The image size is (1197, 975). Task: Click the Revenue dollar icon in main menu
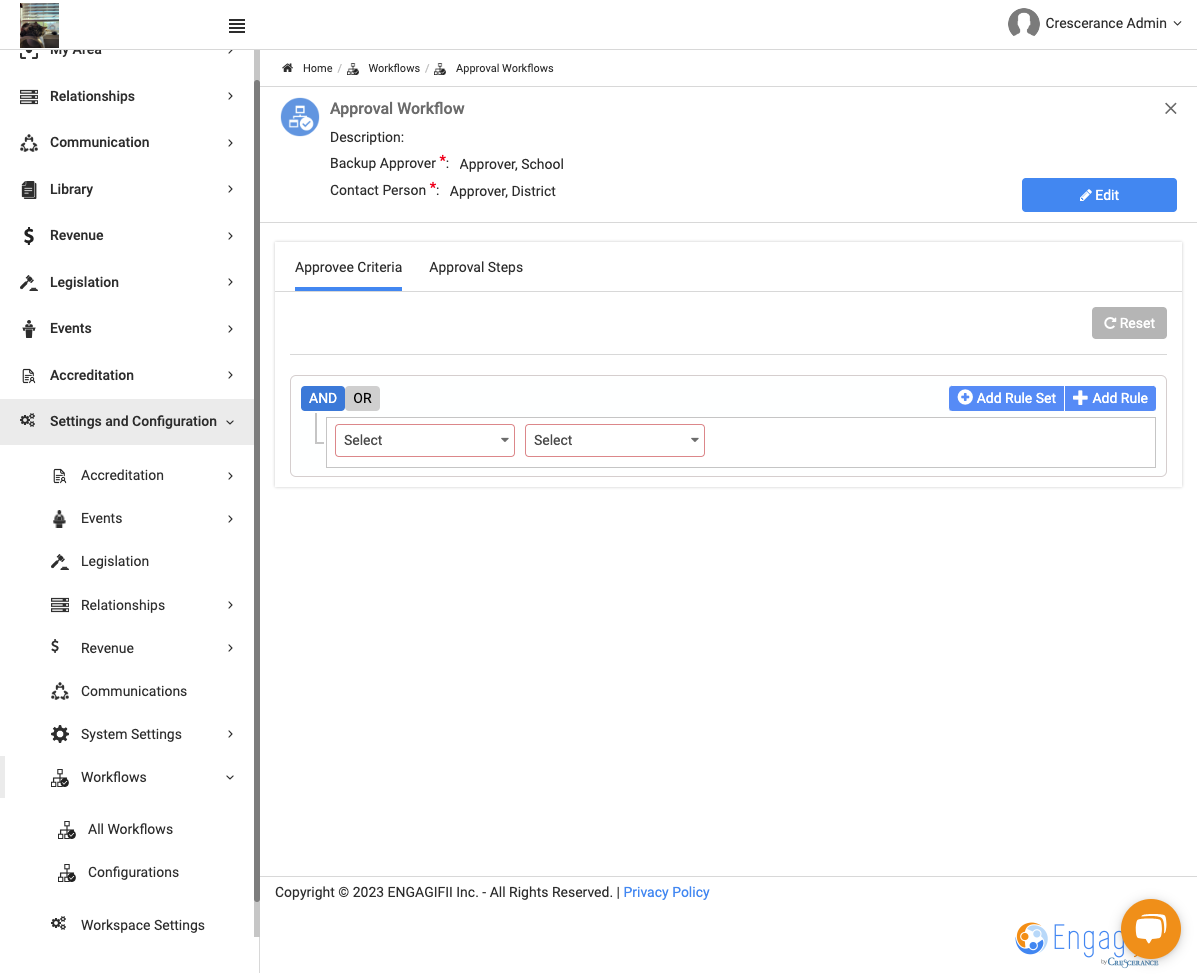(x=29, y=236)
